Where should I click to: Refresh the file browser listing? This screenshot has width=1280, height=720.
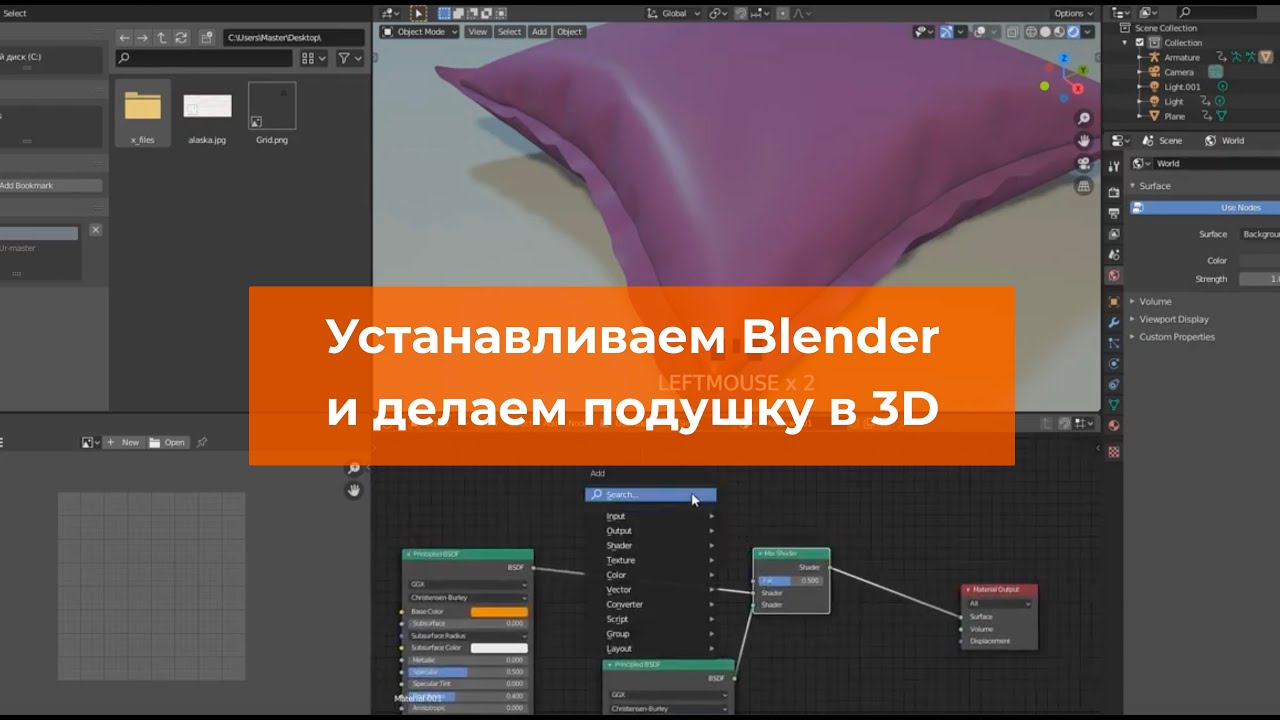click(x=181, y=37)
